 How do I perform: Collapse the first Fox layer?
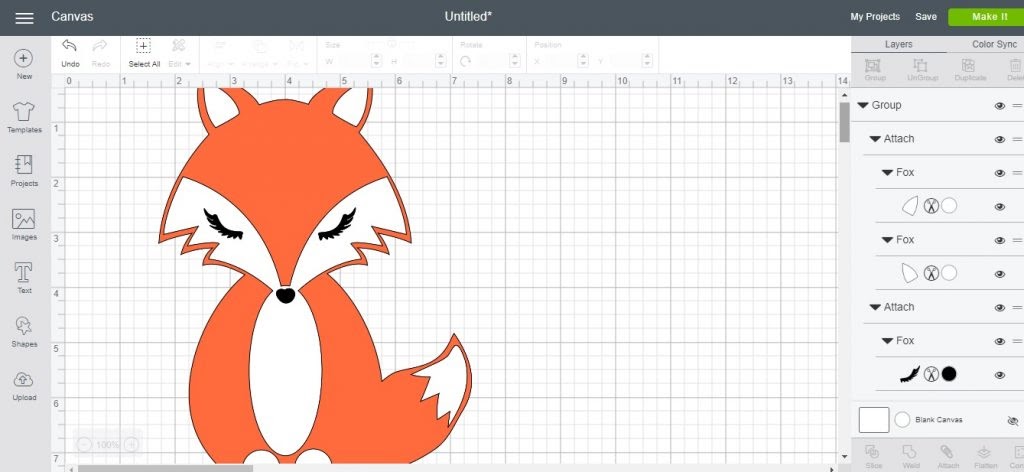point(887,172)
